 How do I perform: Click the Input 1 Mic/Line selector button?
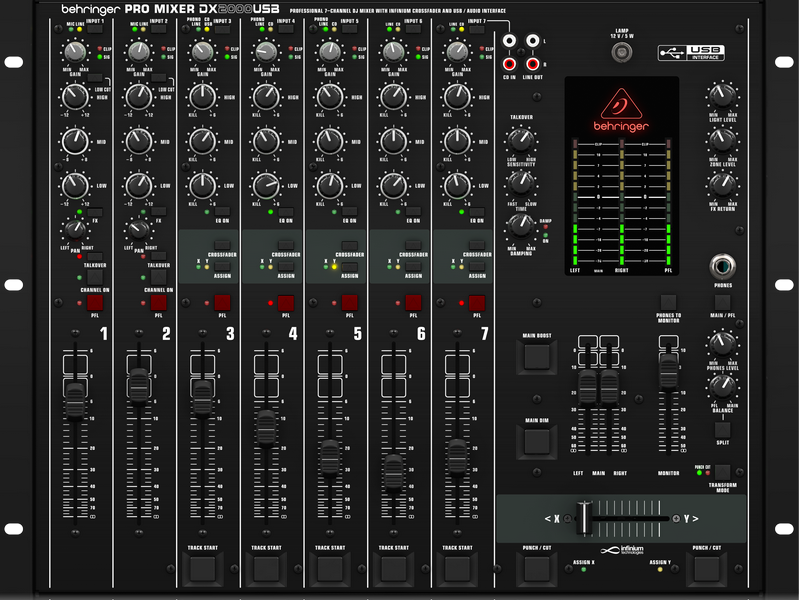click(x=95, y=30)
